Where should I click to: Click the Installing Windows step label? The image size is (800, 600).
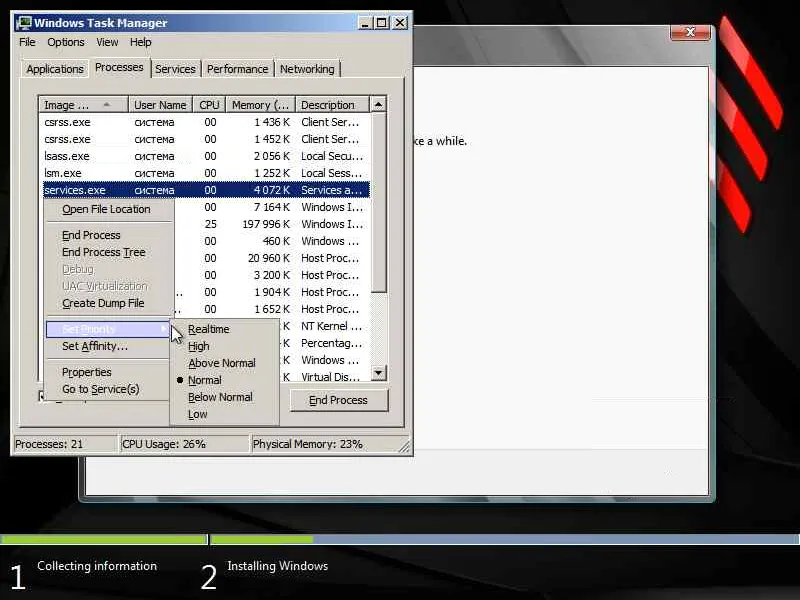(278, 566)
